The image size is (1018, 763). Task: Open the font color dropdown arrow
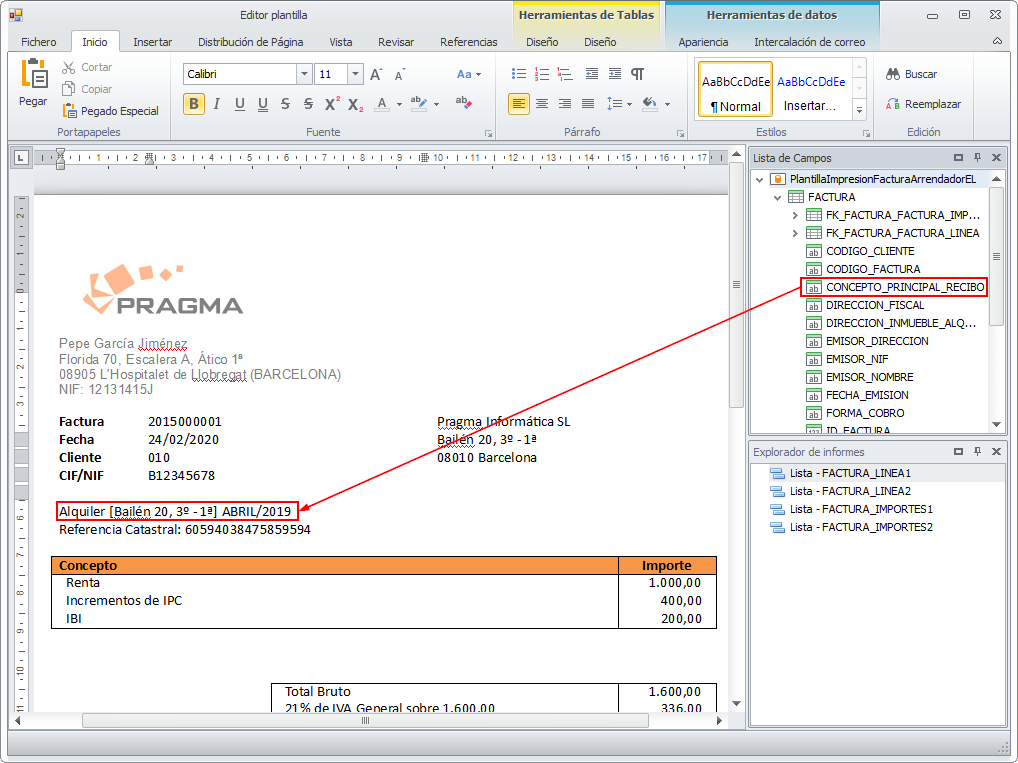[400, 104]
